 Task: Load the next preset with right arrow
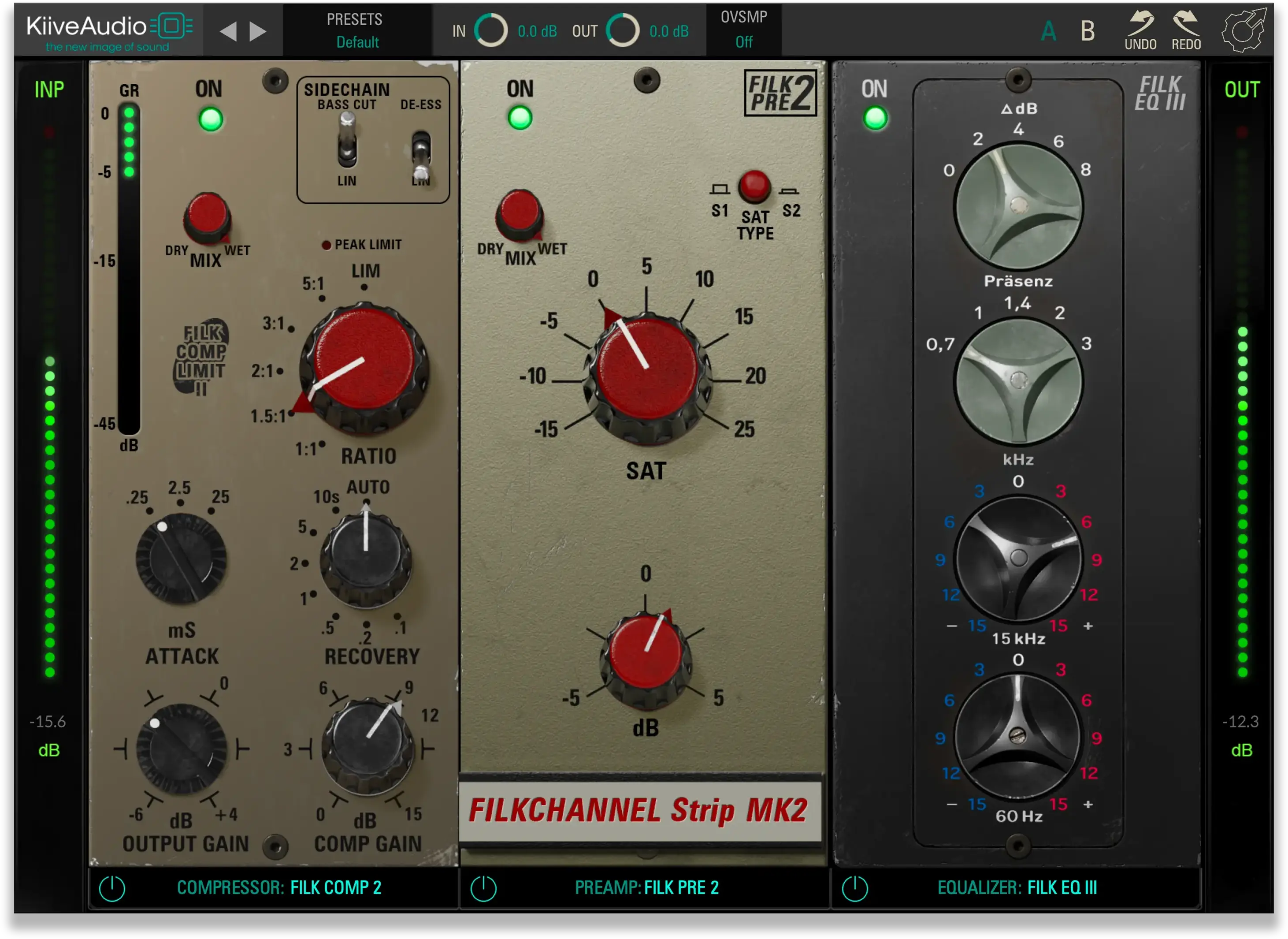(258, 31)
